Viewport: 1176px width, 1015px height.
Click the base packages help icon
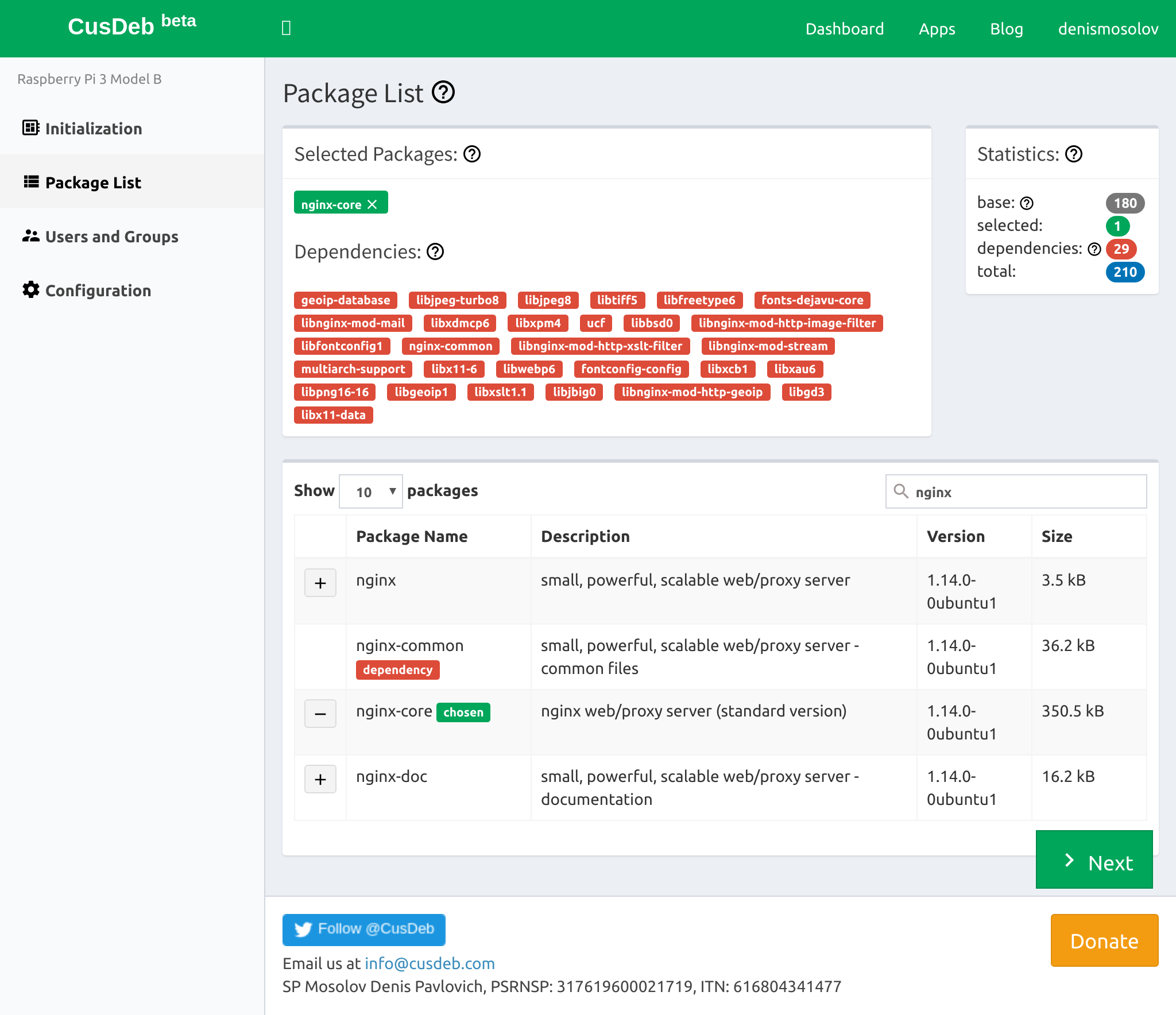tap(1027, 203)
